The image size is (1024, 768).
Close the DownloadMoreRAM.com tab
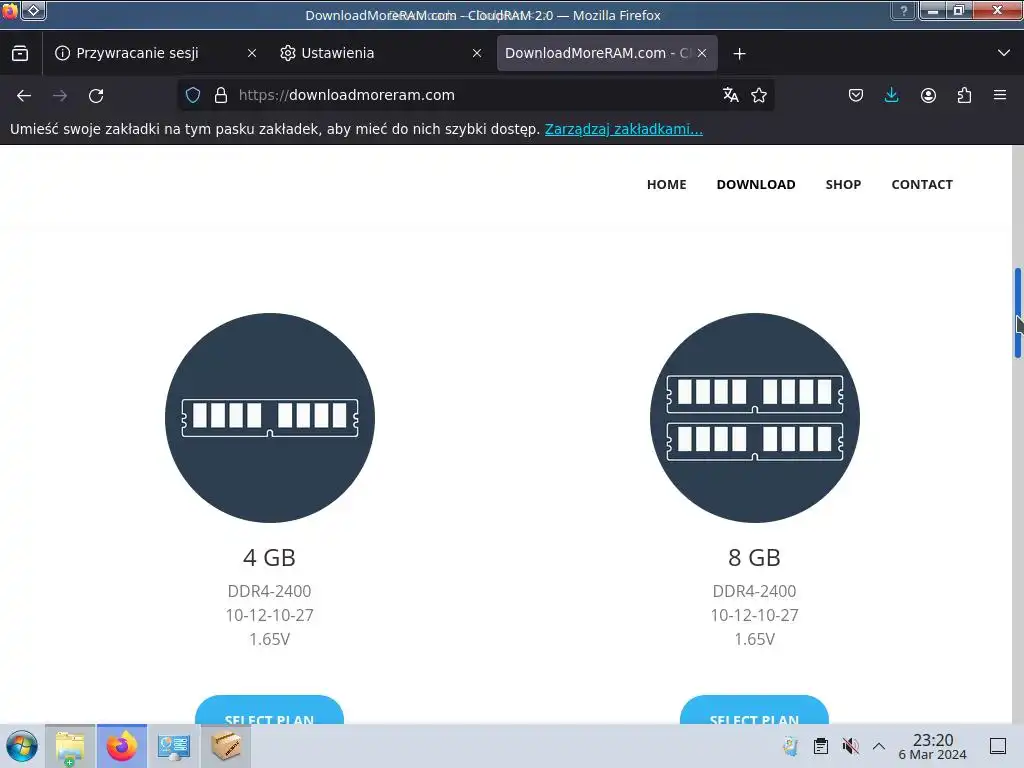point(702,54)
